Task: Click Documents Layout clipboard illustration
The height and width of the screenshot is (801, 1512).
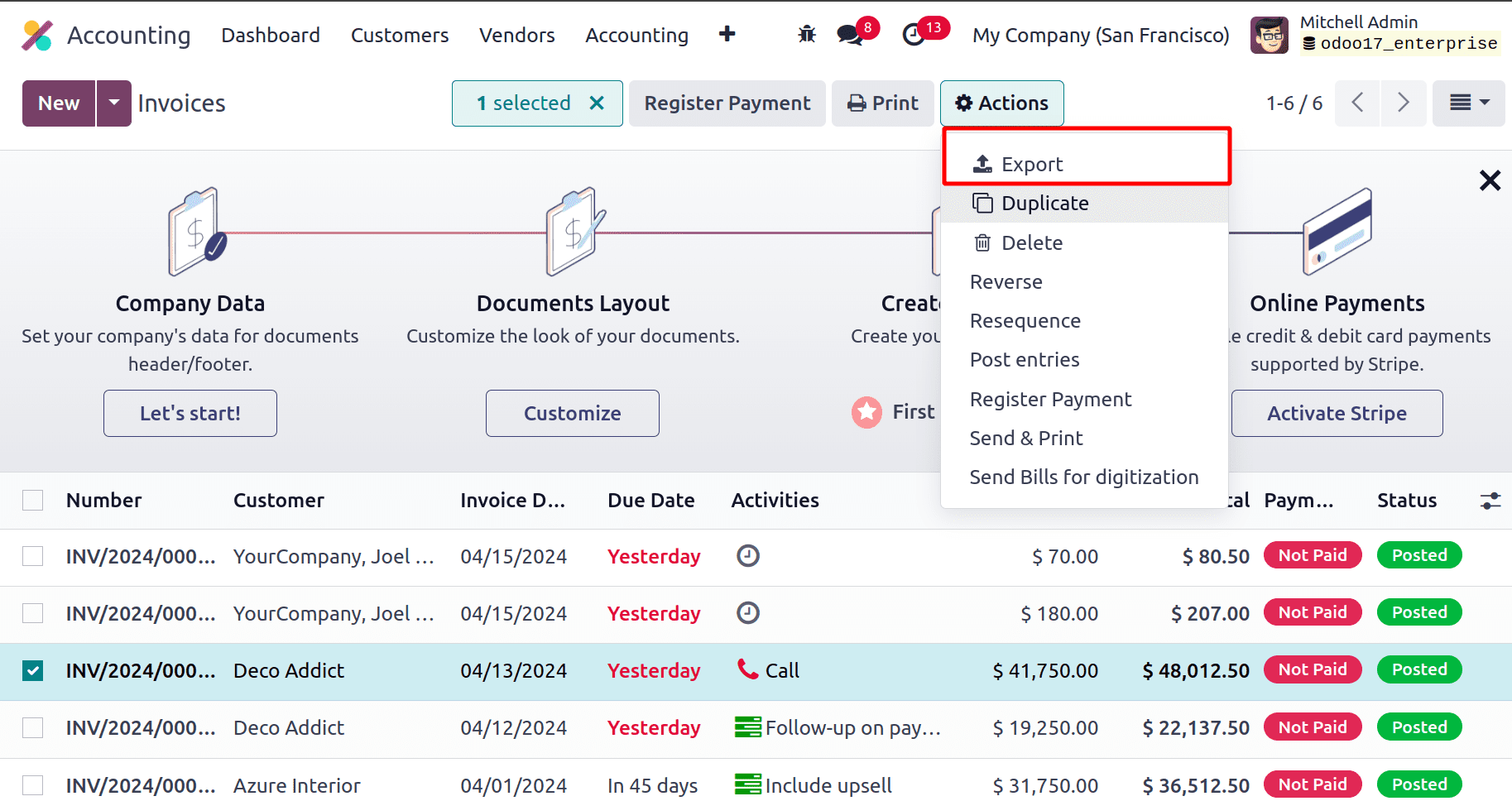Action: (x=575, y=232)
